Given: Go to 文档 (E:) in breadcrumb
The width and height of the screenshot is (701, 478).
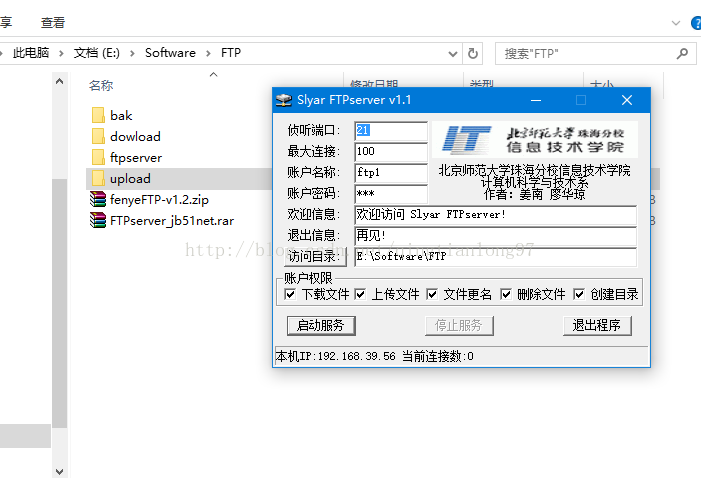Looking at the screenshot, I should pos(97,53).
